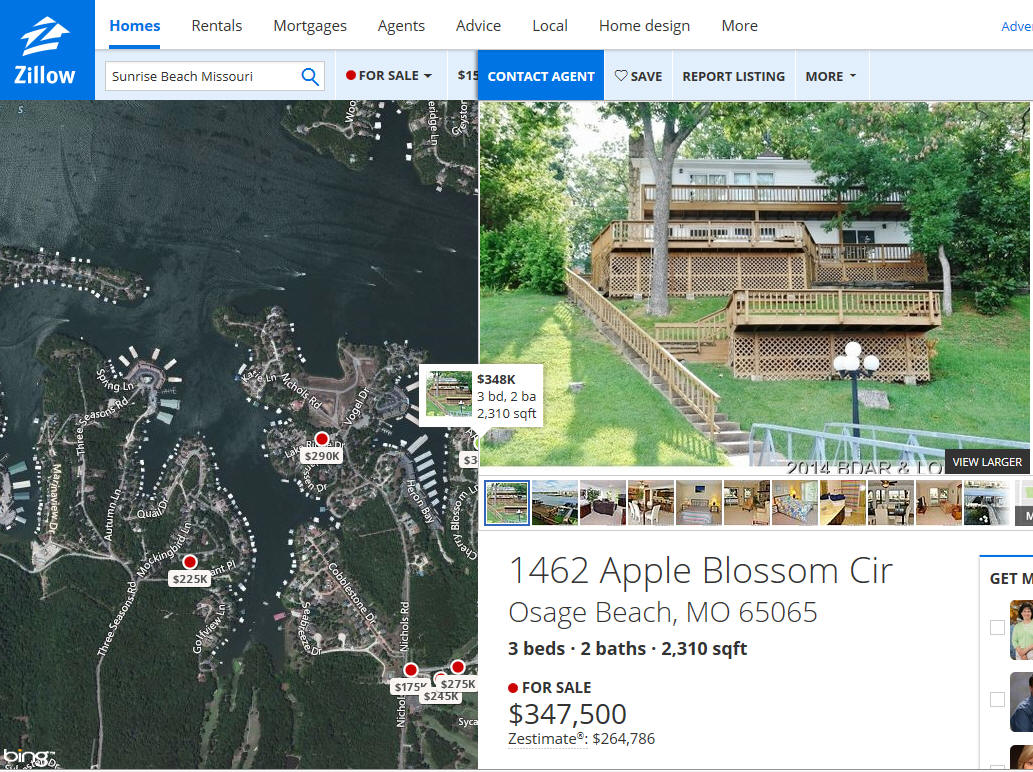Viewport: 1033px width, 772px height.
Task: Select the ninth thumbnail with ceiling fan
Action: [x=891, y=503]
